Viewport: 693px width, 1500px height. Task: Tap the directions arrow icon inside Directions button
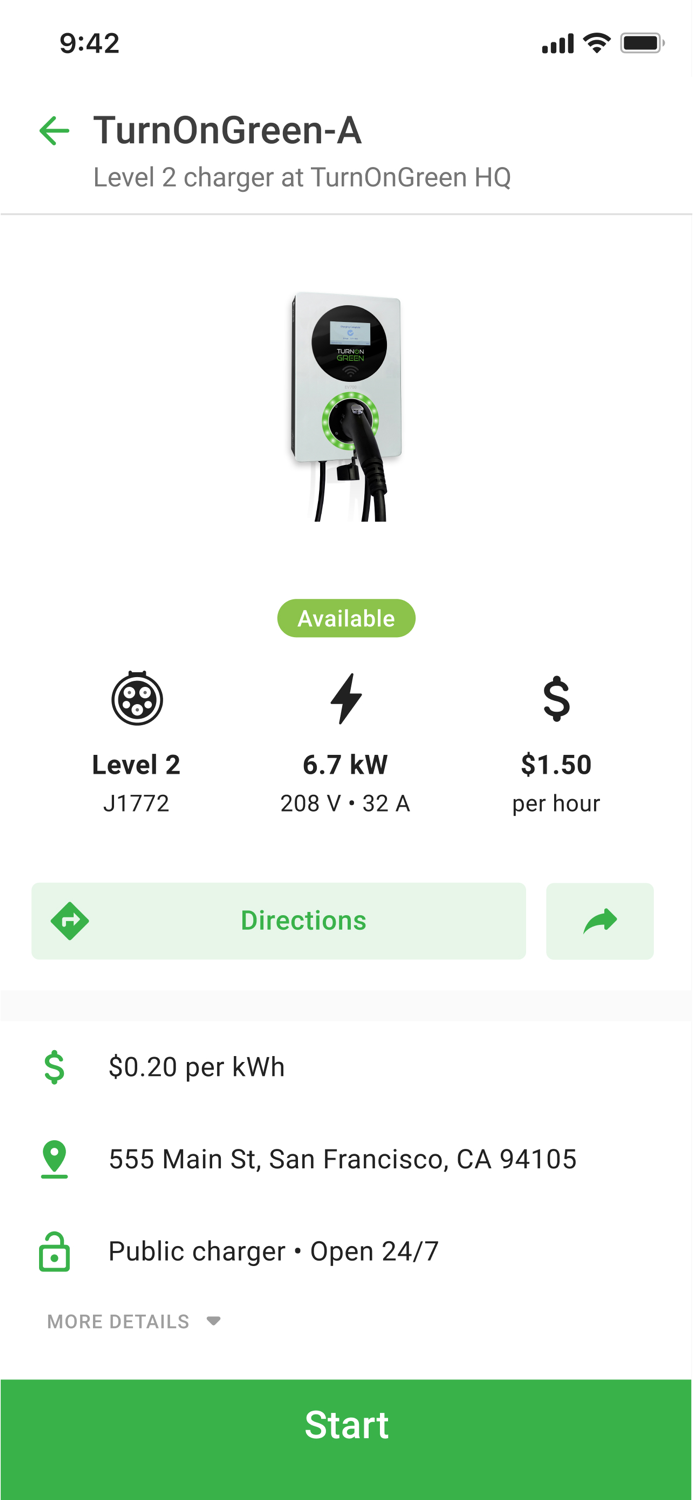click(x=69, y=920)
